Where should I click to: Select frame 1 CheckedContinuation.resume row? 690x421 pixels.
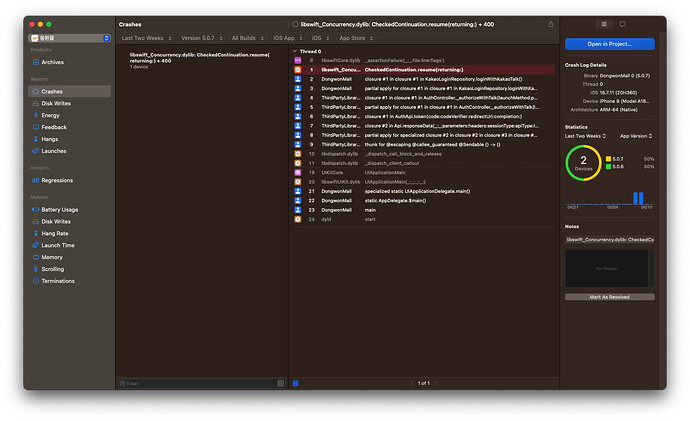423,70
